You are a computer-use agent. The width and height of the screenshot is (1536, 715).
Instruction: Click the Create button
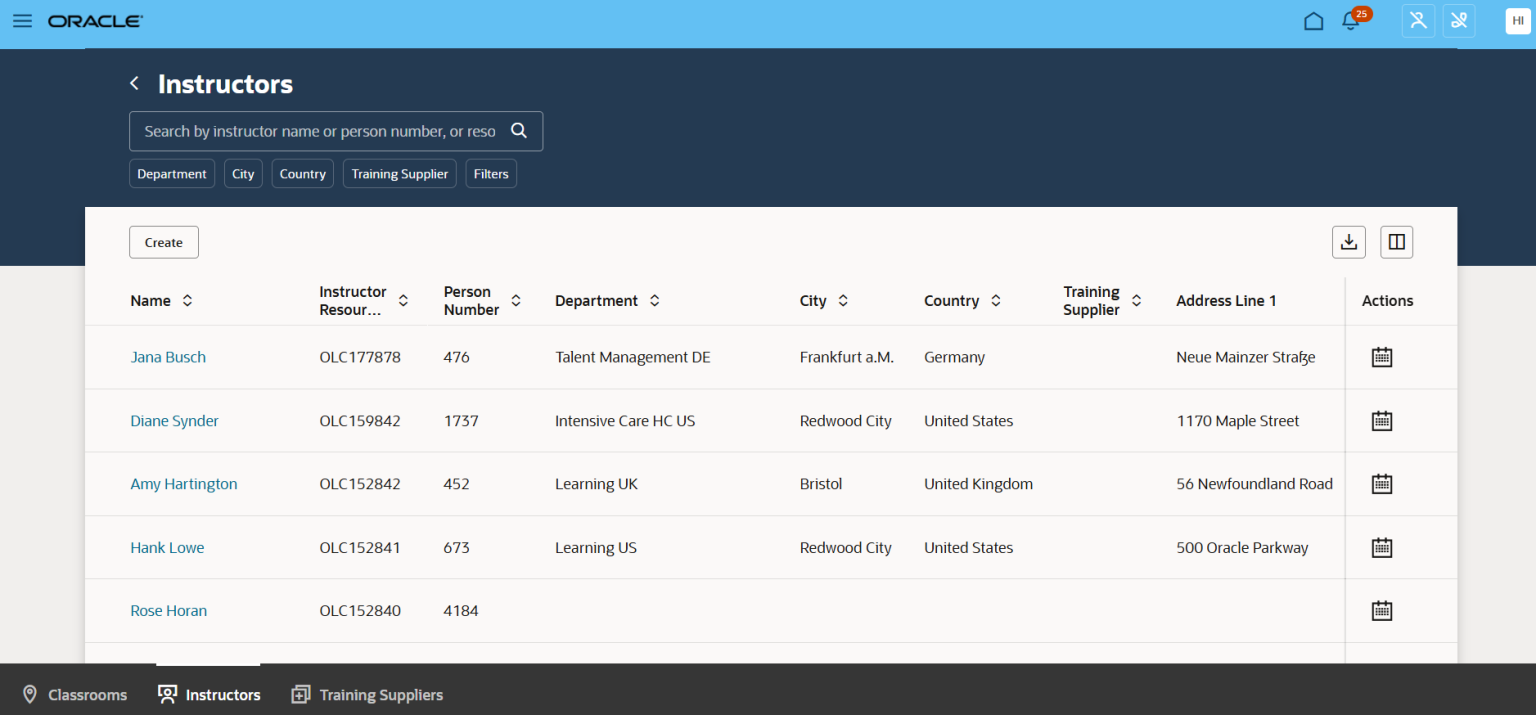163,241
